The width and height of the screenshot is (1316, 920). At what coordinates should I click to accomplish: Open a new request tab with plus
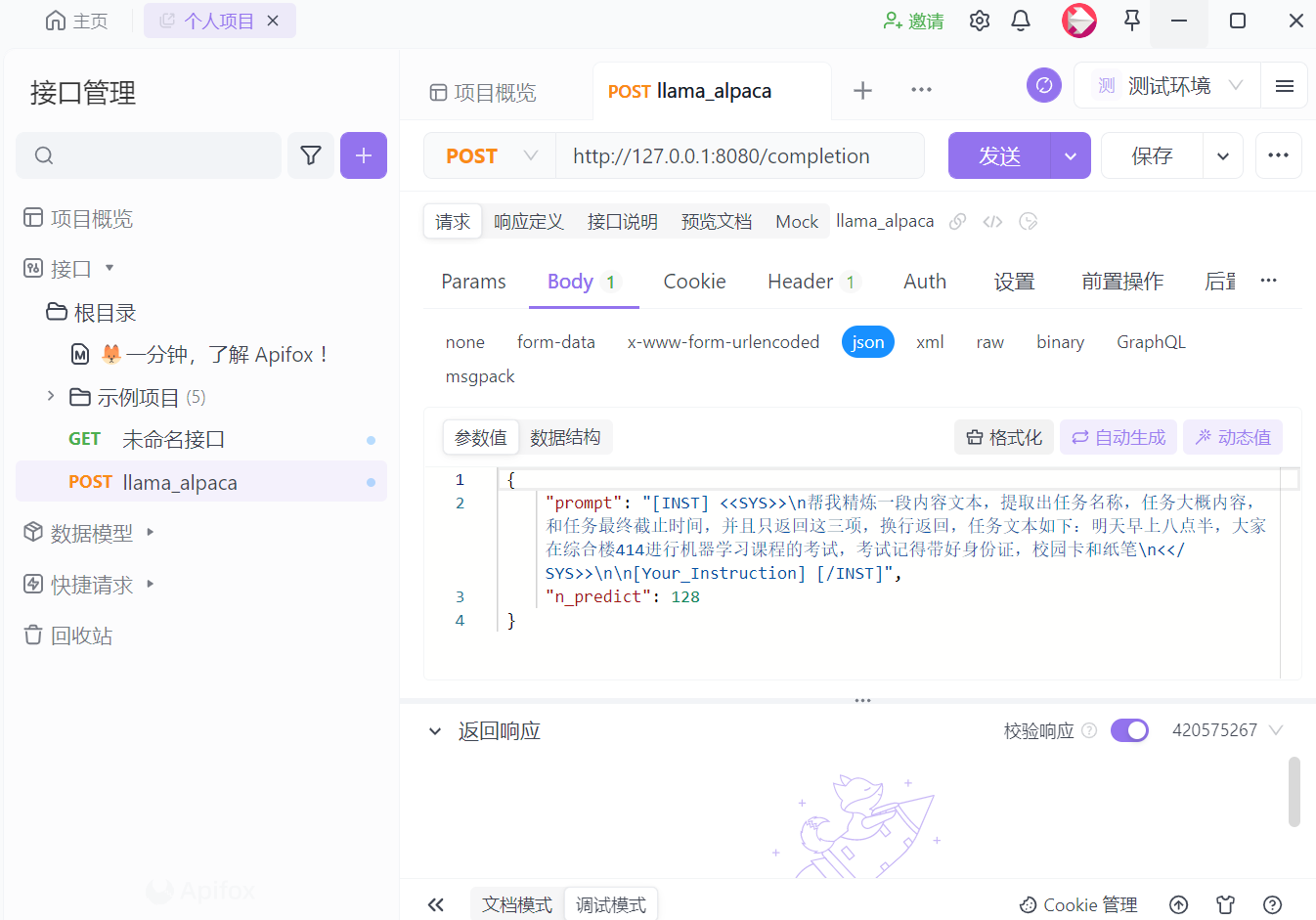[x=862, y=91]
